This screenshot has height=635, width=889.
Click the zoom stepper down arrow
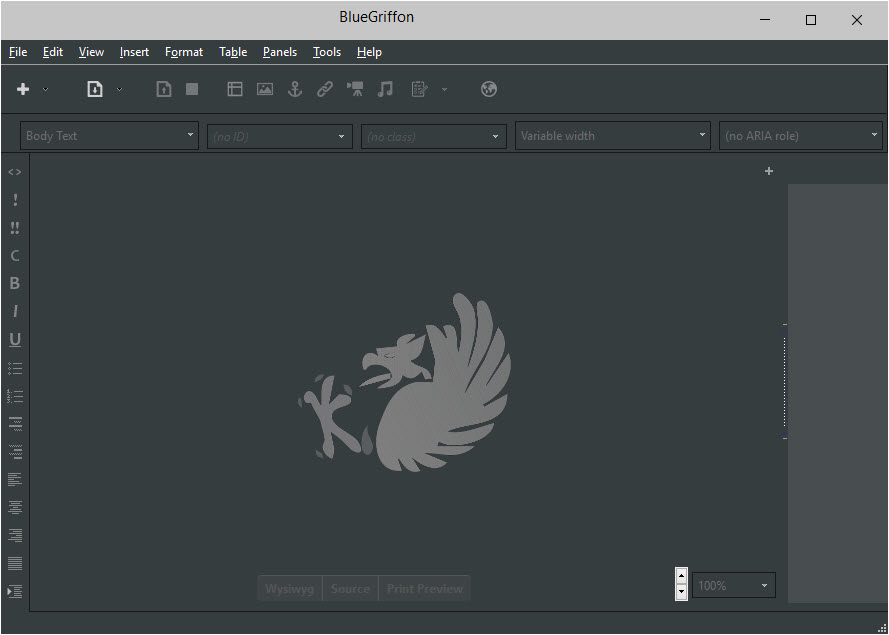click(x=681, y=592)
